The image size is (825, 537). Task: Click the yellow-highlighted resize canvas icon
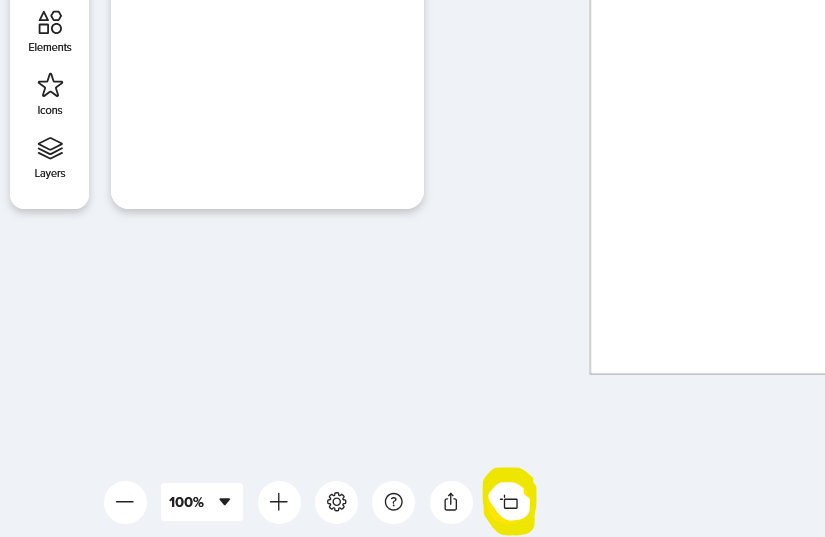pos(509,502)
